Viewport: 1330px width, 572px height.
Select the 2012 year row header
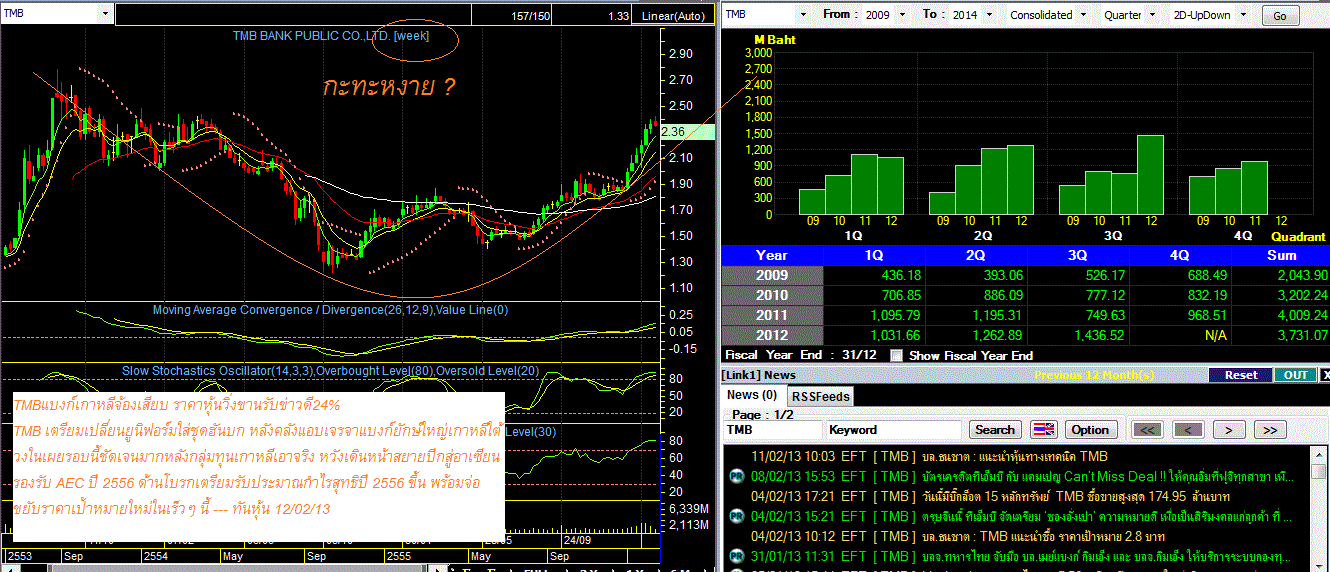[772, 335]
